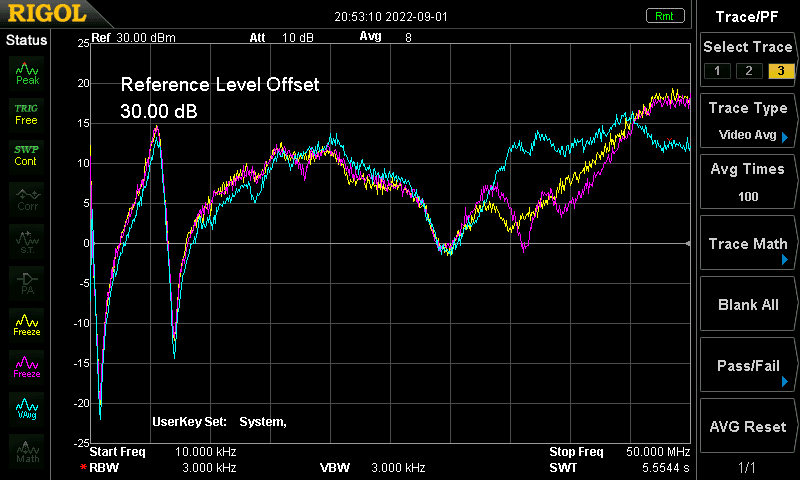800x480 pixels.
Task: Click the Blank All softkey
Action: click(747, 305)
